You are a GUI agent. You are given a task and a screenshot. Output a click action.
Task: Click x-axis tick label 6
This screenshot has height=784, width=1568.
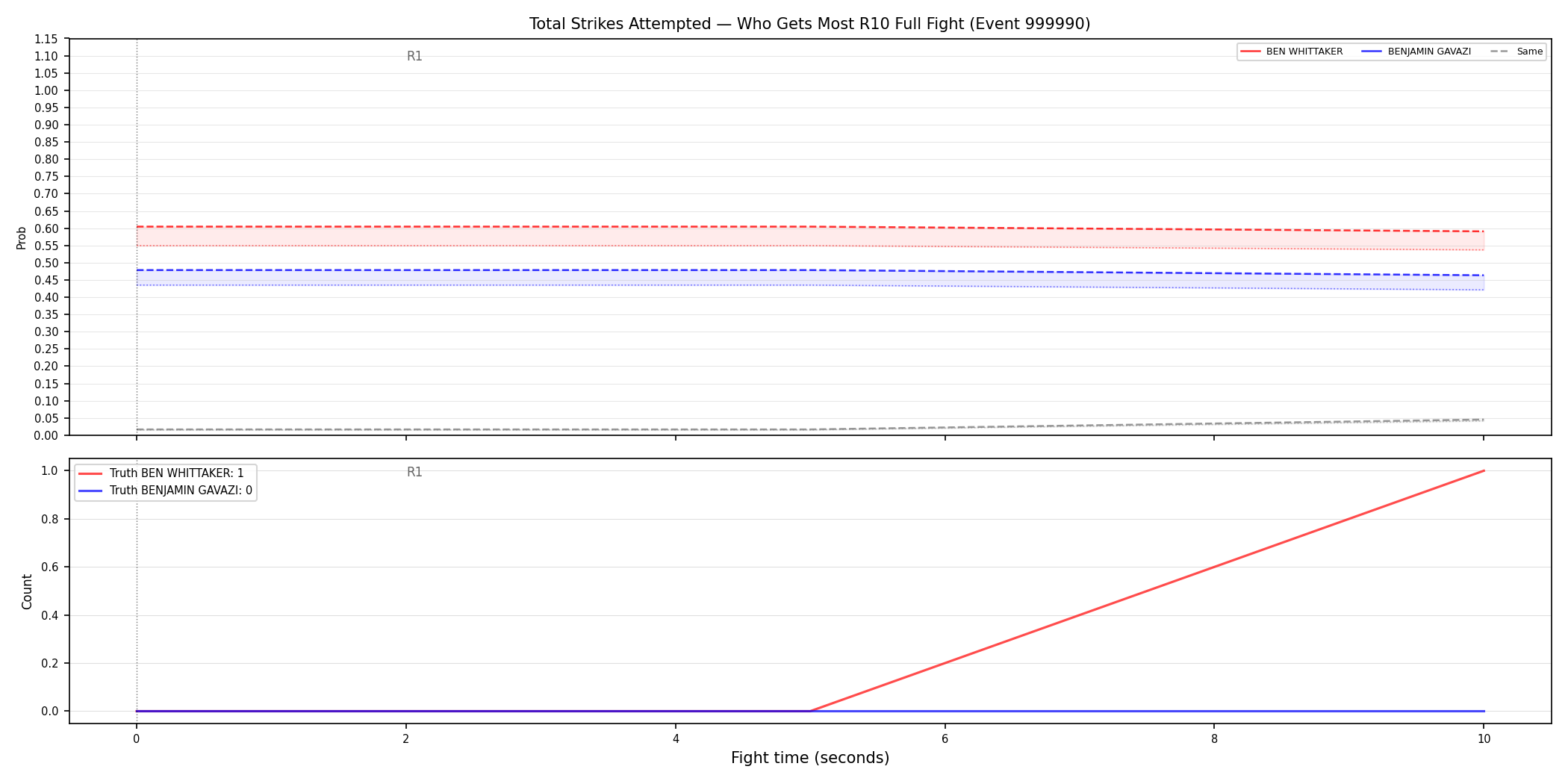coord(945,739)
